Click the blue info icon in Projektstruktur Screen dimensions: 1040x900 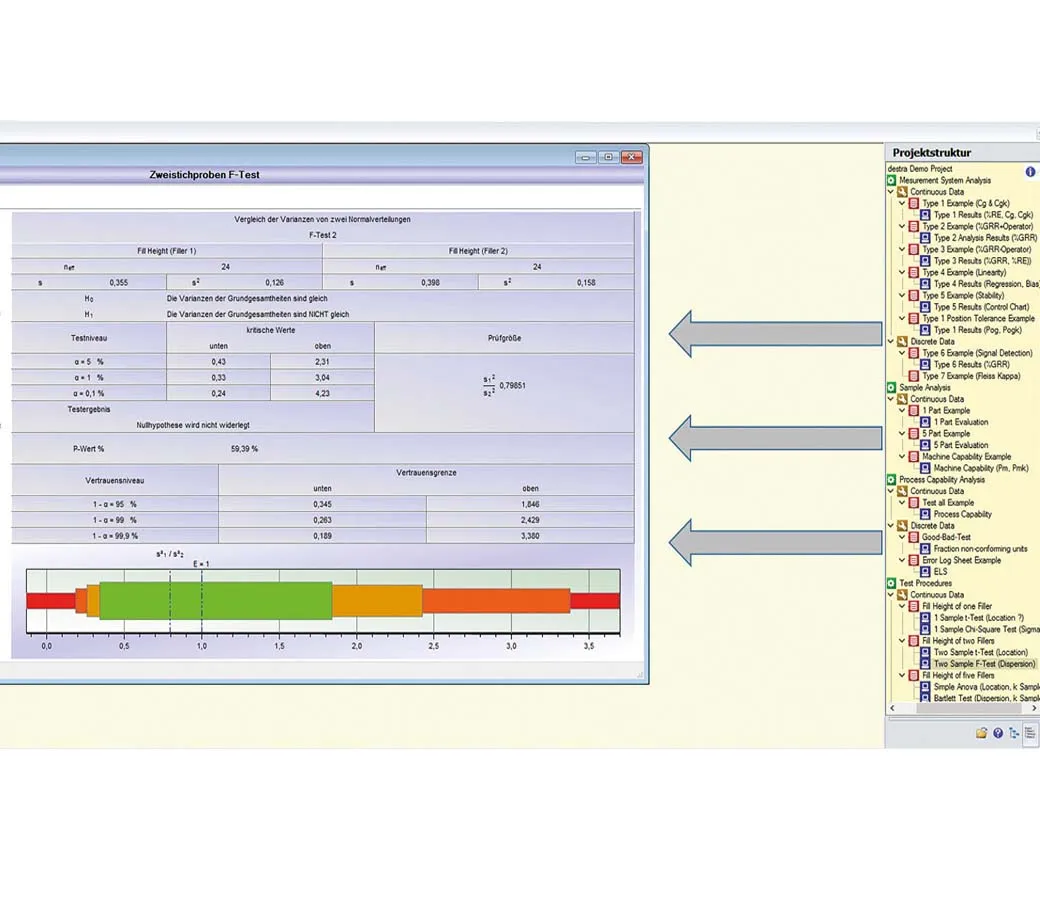[x=1030, y=171]
